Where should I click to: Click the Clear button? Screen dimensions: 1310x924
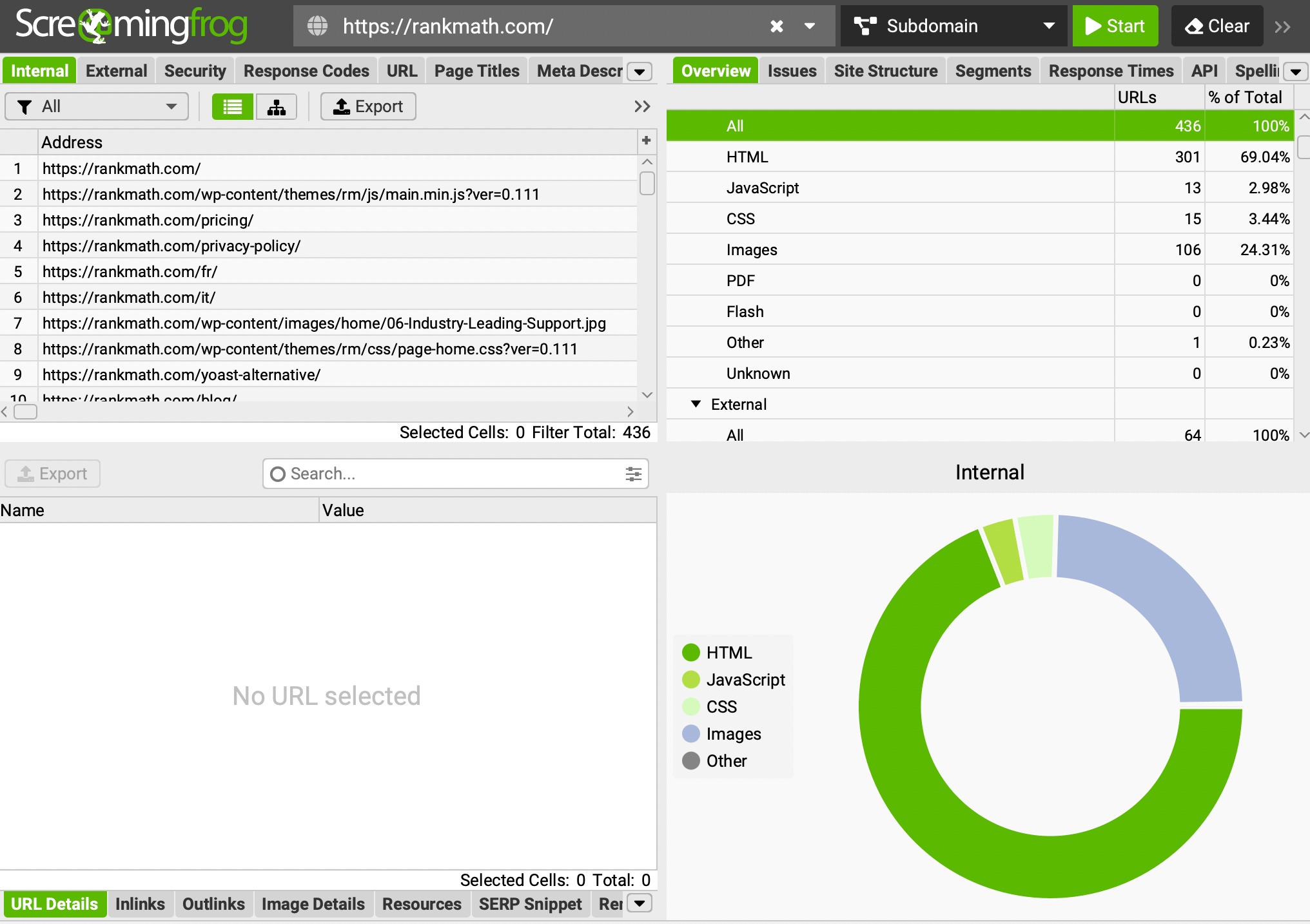pos(1217,26)
